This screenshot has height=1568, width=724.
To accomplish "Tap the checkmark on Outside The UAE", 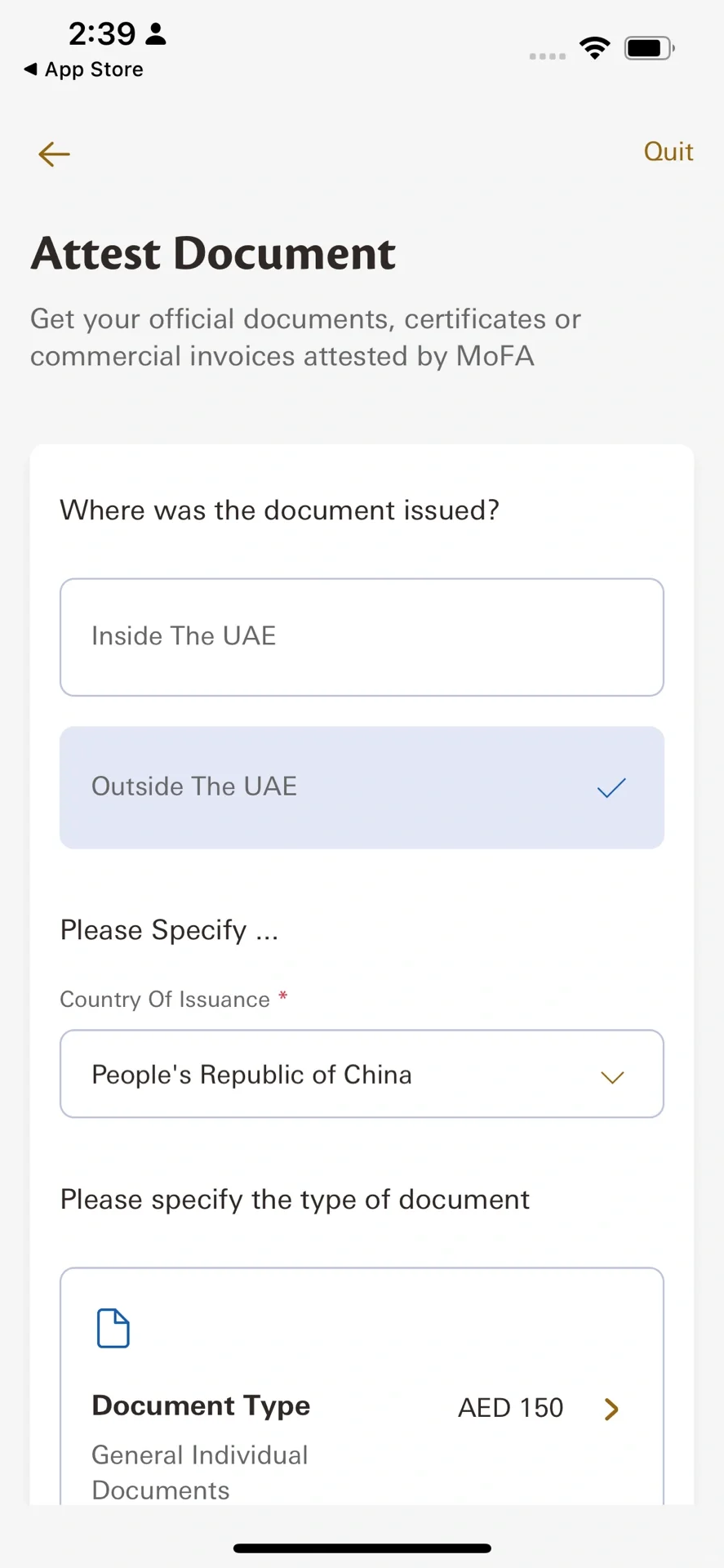I will click(x=611, y=788).
